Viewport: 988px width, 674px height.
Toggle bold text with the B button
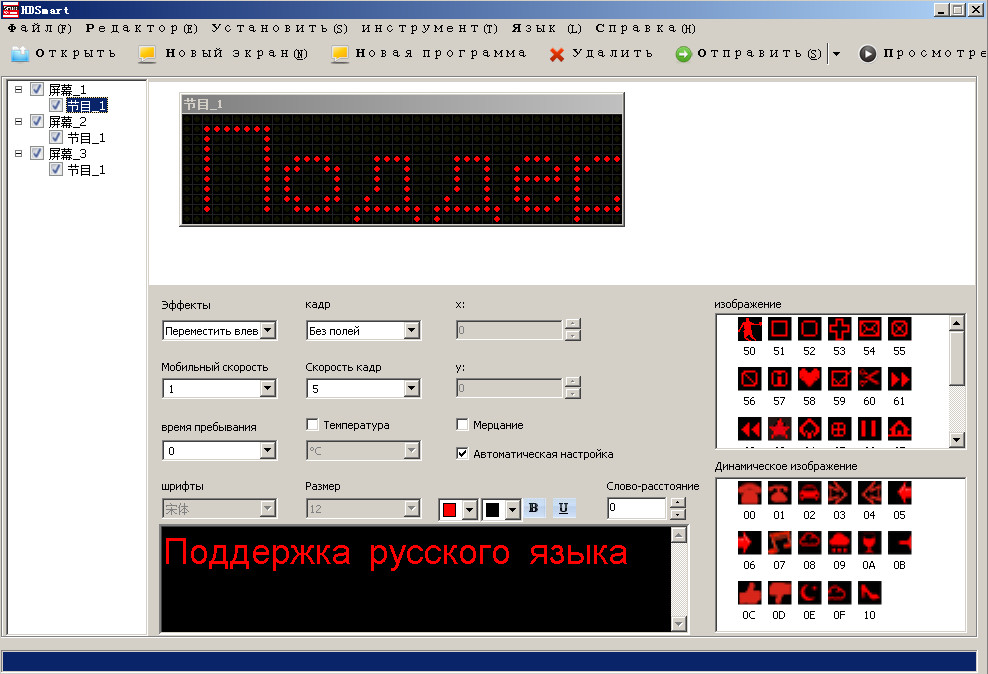[533, 508]
